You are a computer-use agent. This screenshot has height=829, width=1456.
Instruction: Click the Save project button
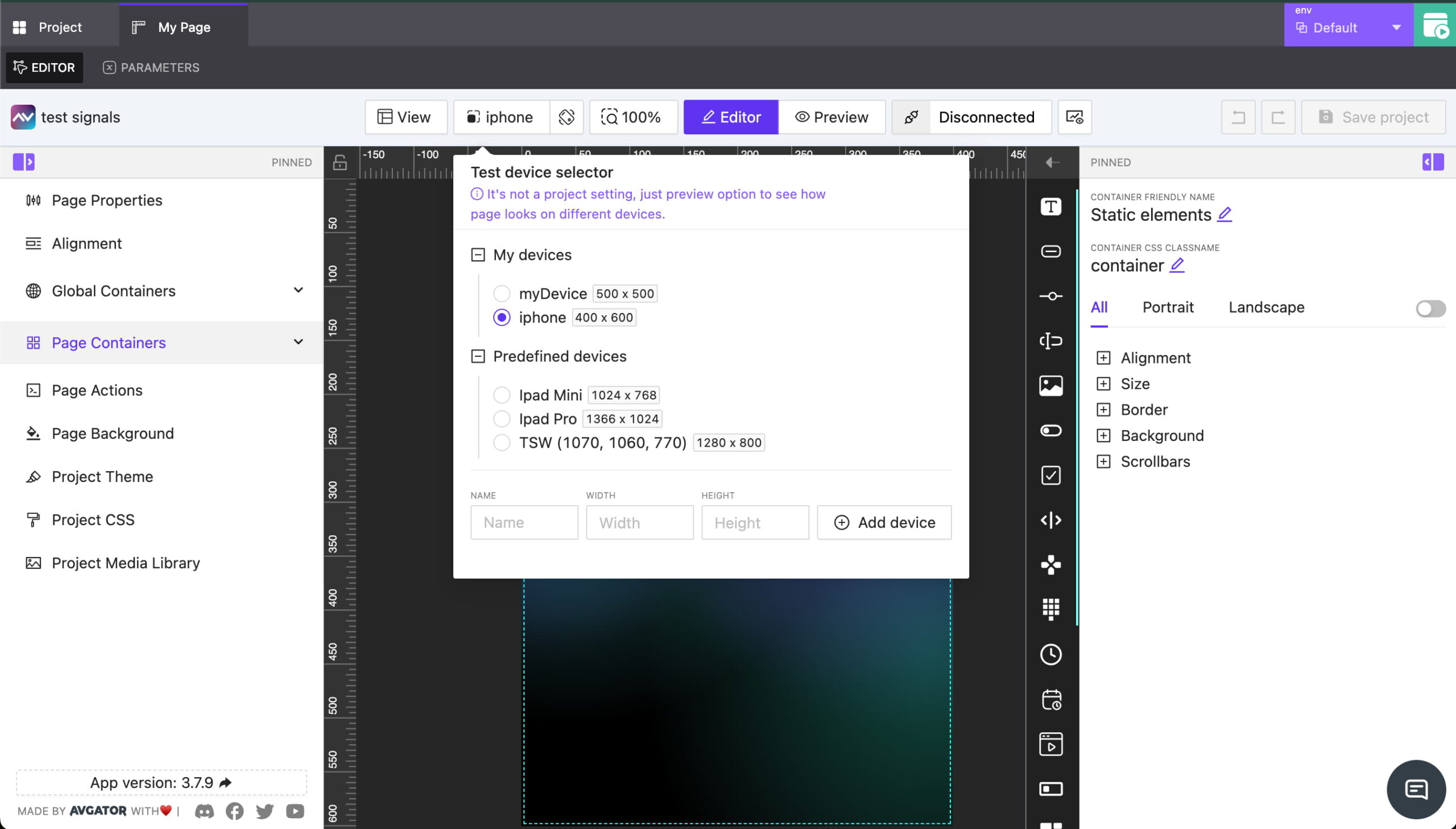1373,117
